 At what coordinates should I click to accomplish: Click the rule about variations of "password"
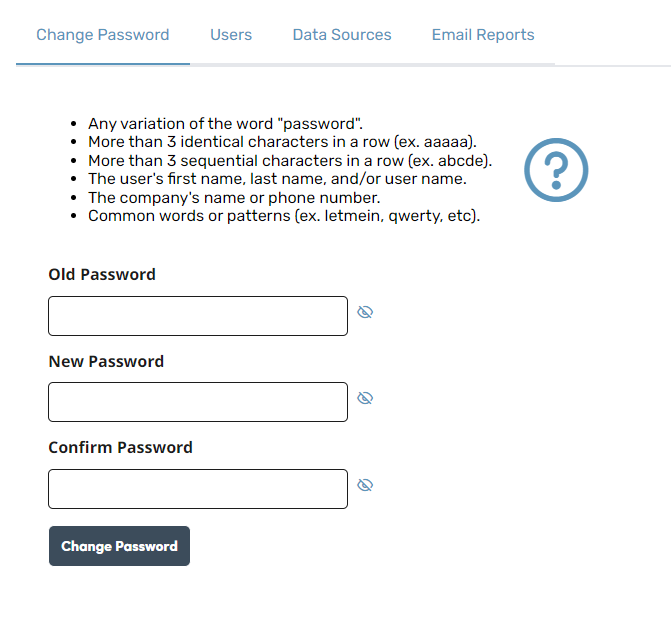(x=225, y=124)
